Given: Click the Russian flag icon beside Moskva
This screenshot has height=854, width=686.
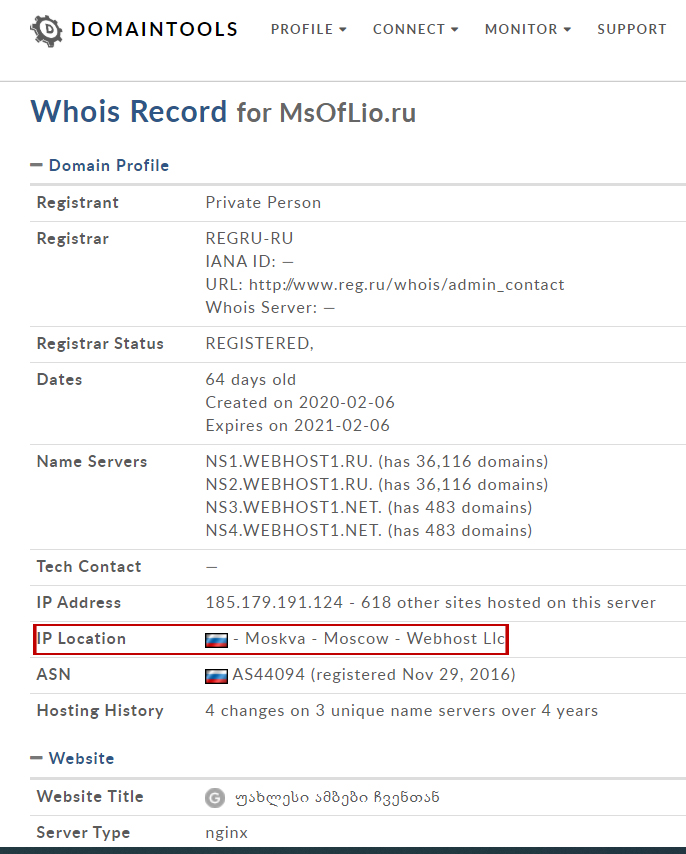Looking at the screenshot, I should coord(216,639).
